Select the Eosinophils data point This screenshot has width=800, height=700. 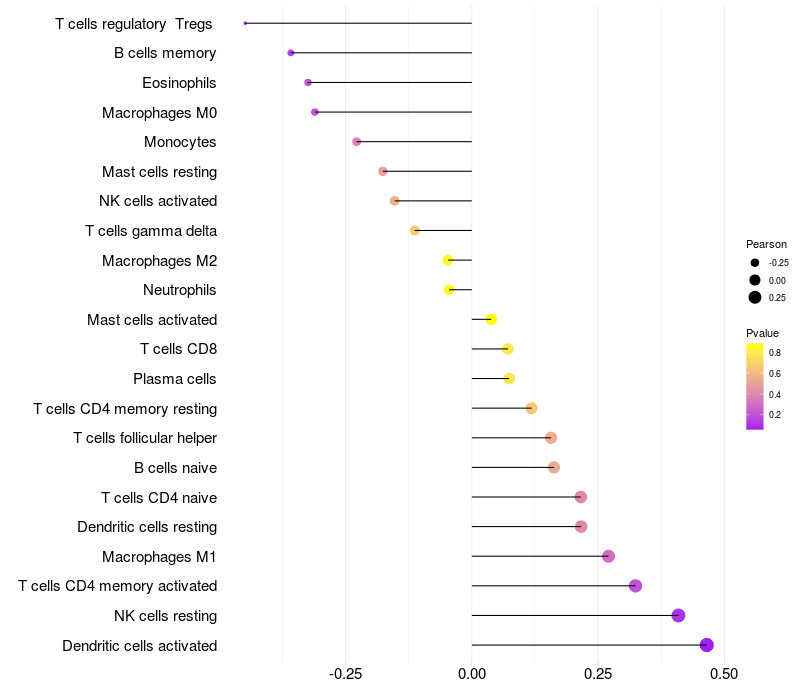(x=308, y=83)
